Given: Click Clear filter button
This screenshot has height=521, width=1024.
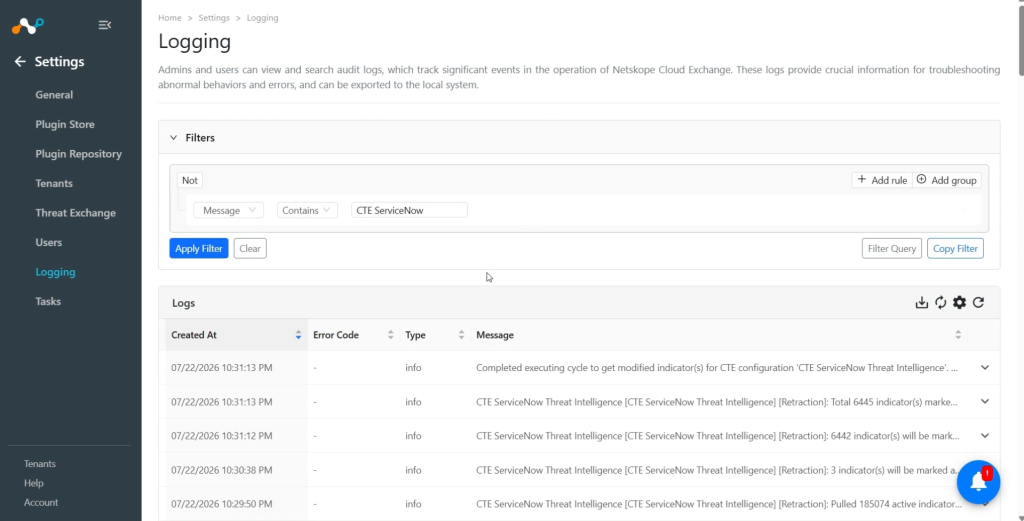Looking at the screenshot, I should (x=250, y=248).
